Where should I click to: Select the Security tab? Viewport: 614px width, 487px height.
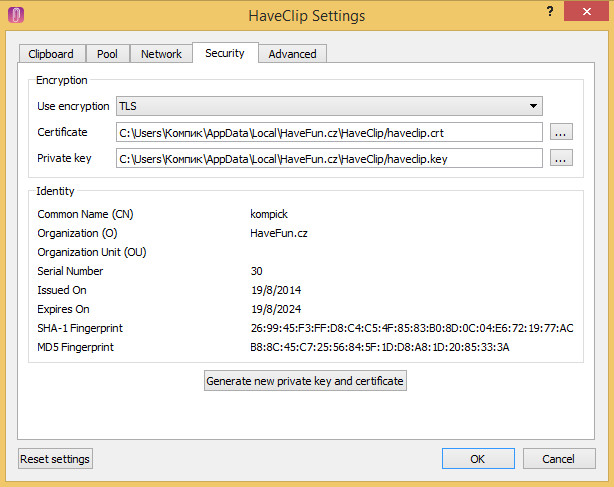click(x=225, y=53)
